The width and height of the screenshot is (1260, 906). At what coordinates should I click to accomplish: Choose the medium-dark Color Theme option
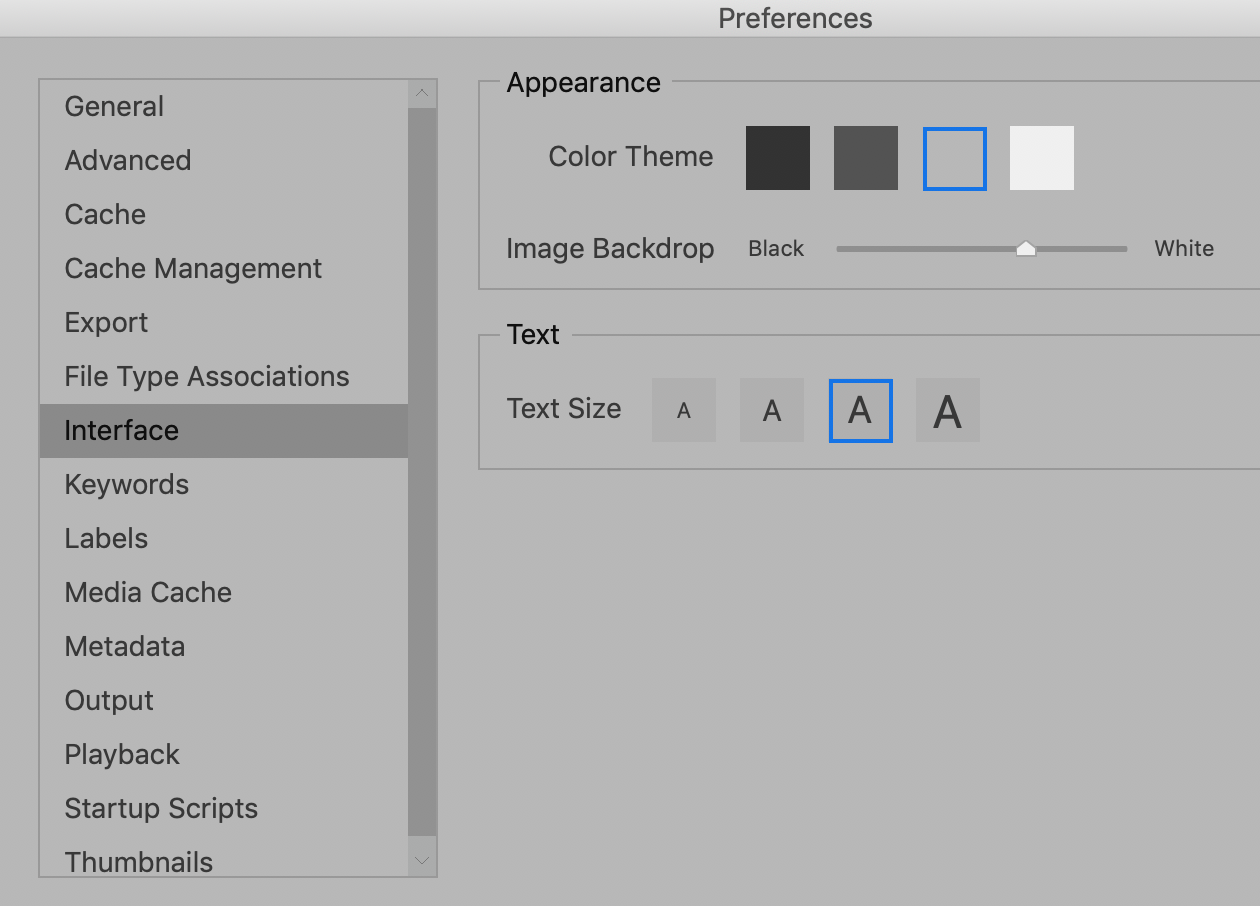coord(865,158)
